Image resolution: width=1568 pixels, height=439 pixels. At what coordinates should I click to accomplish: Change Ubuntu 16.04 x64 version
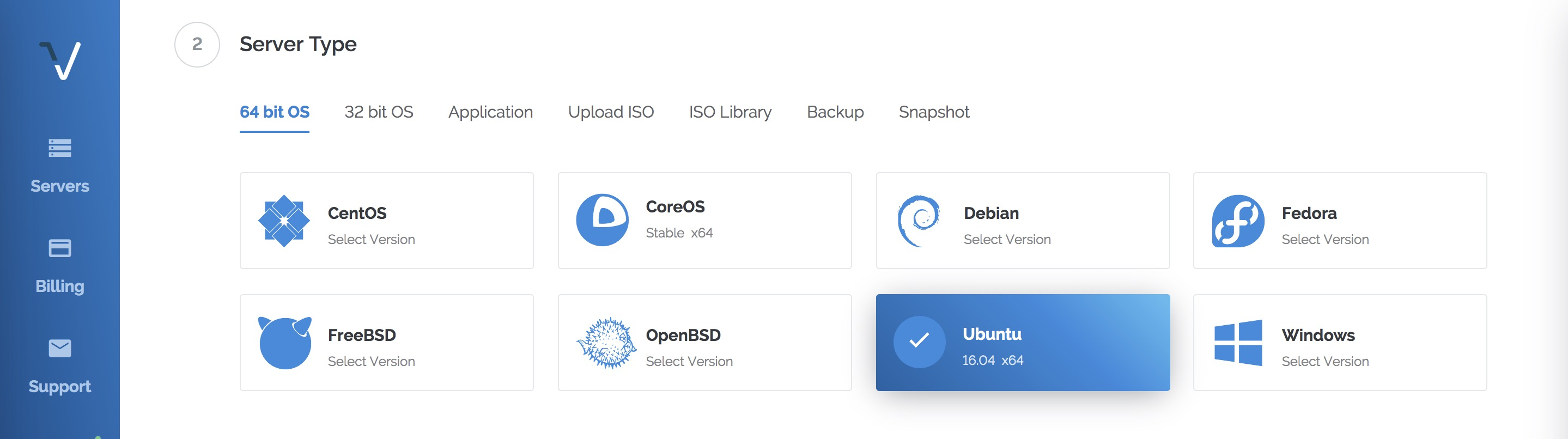(x=992, y=360)
